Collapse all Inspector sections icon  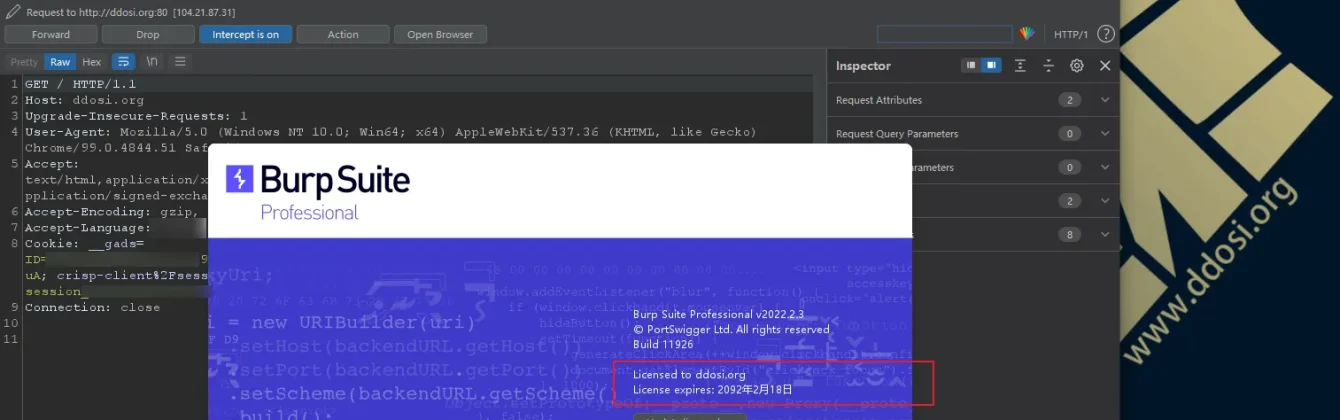(1048, 66)
